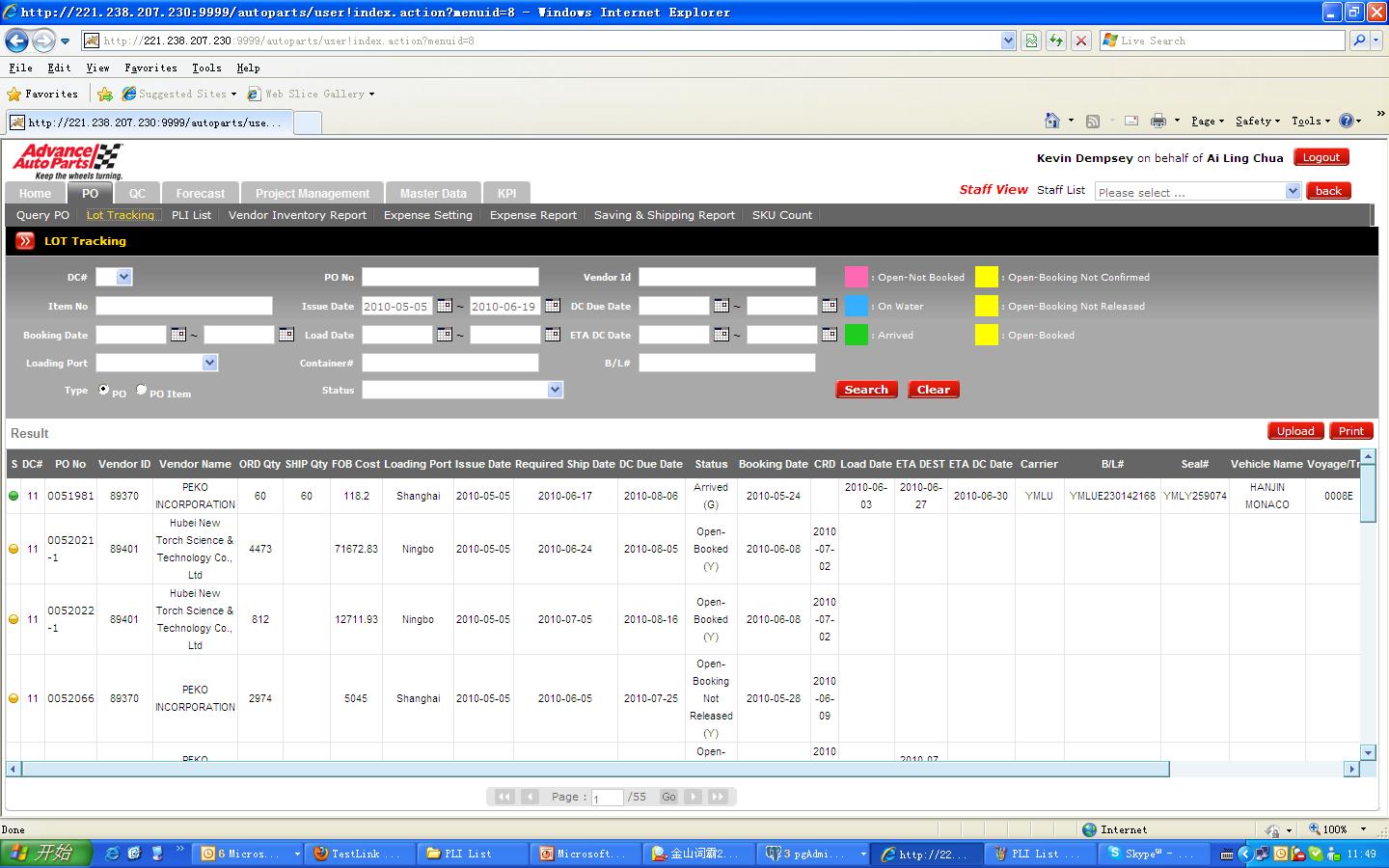Open the Loading Port dropdown
Viewport: 1389px width, 868px height.
209,363
